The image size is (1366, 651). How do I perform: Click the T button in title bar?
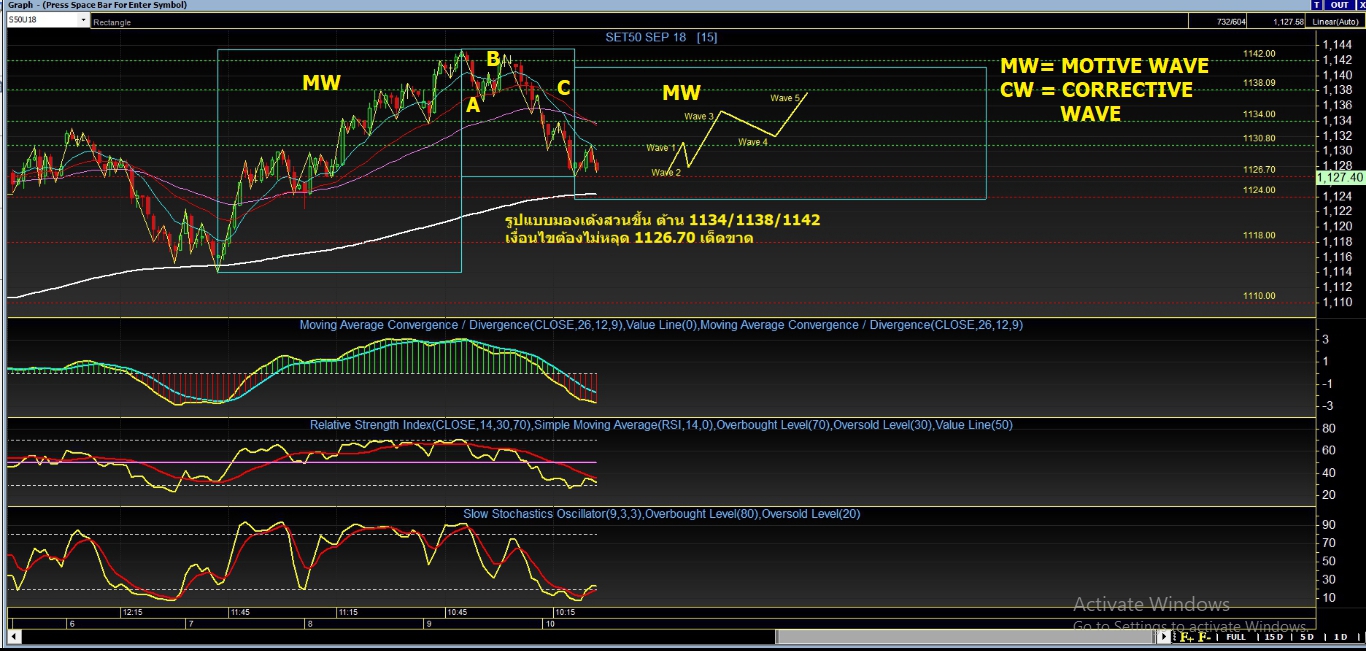coord(1317,5)
